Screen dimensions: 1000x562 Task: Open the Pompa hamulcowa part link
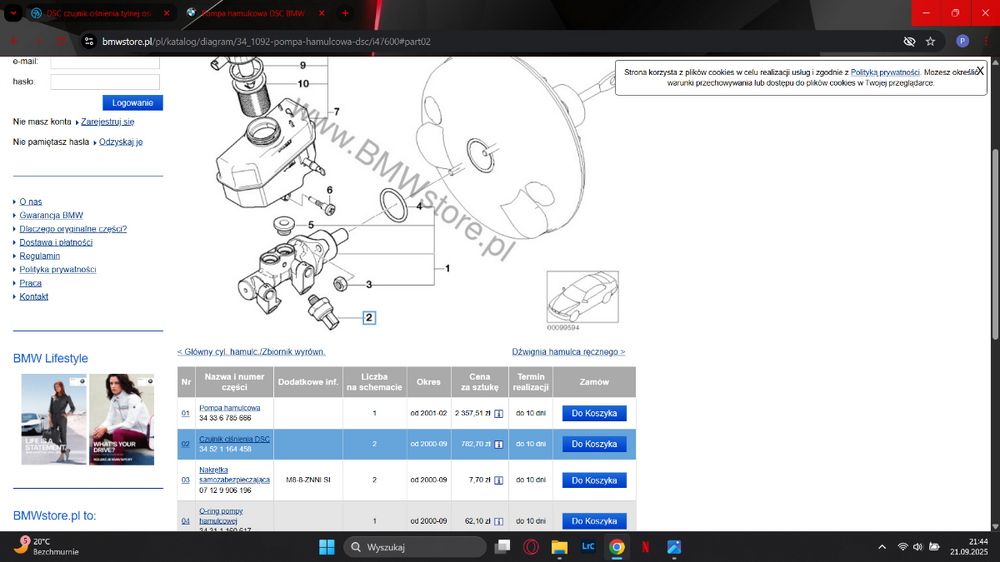(x=230, y=408)
